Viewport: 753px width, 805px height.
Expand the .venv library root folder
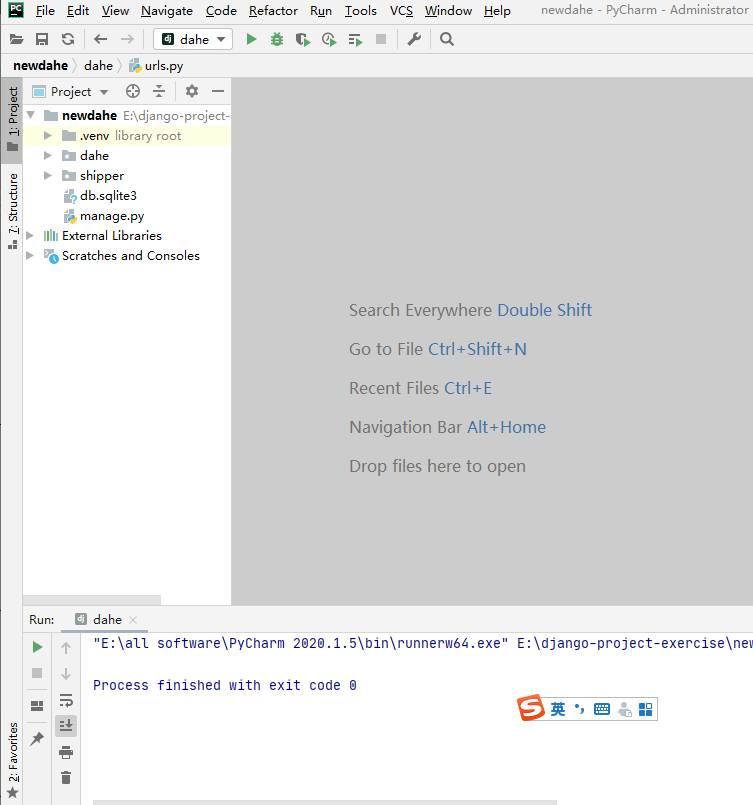pos(48,136)
